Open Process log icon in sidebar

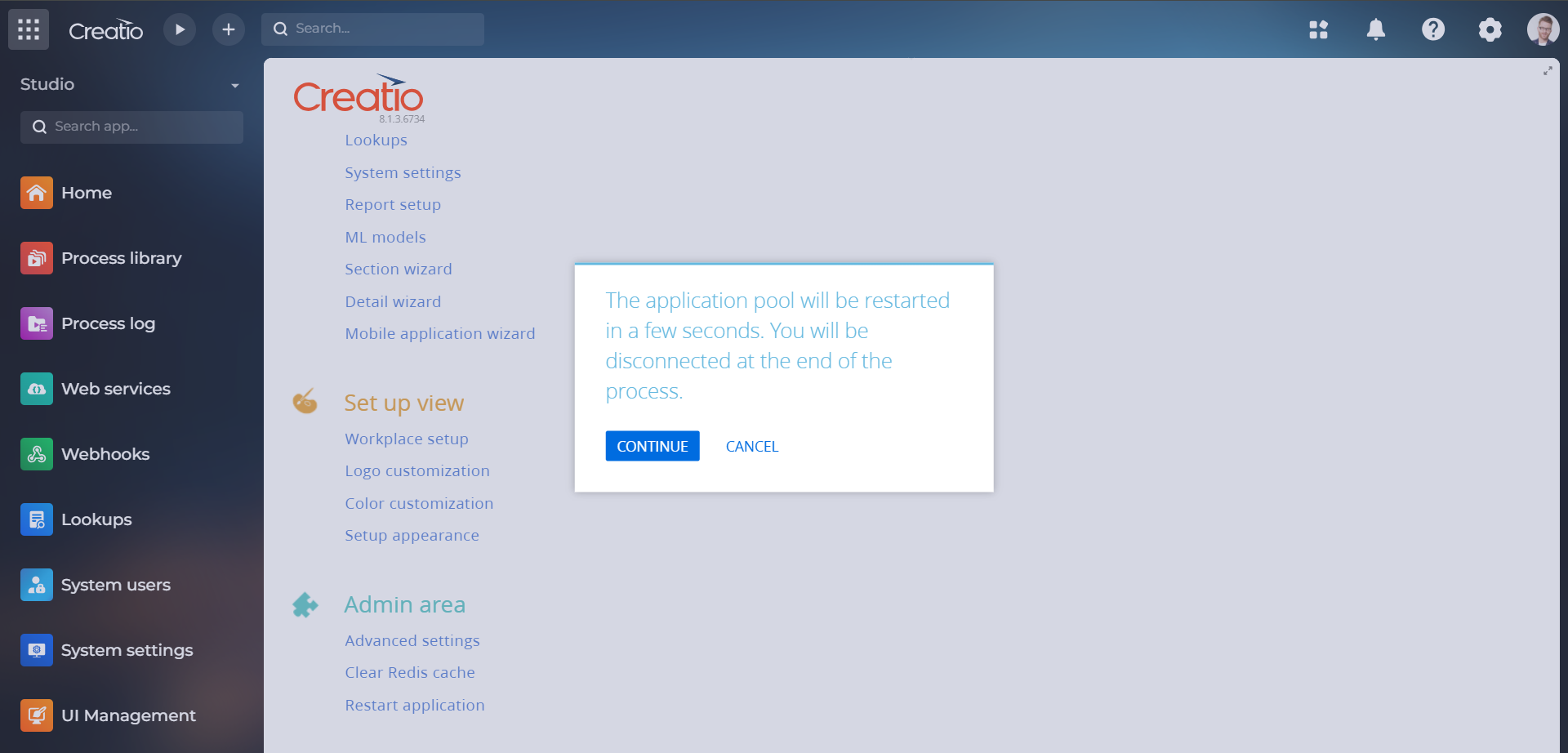click(x=37, y=323)
